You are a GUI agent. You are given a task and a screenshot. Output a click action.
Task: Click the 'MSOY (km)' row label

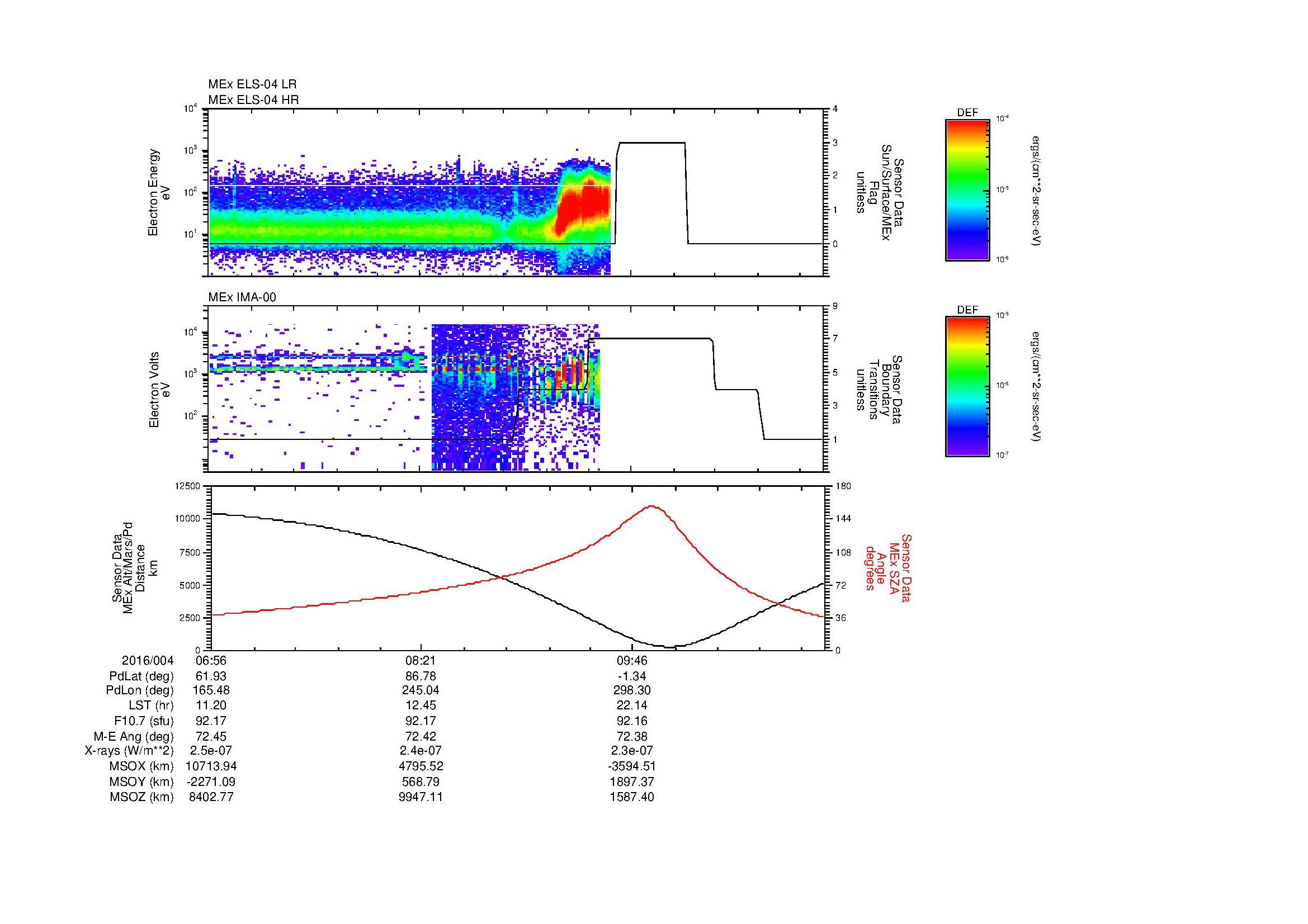[x=142, y=781]
